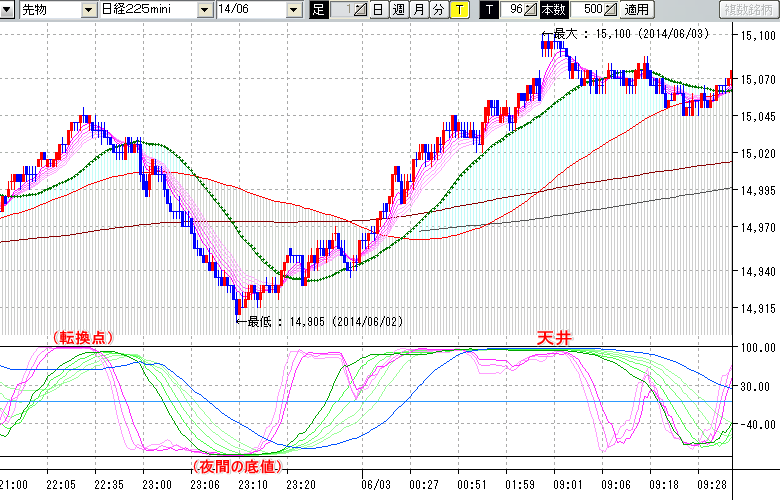Click the 96 tick value field
Viewport: 780px width, 500px height.
pos(513,10)
